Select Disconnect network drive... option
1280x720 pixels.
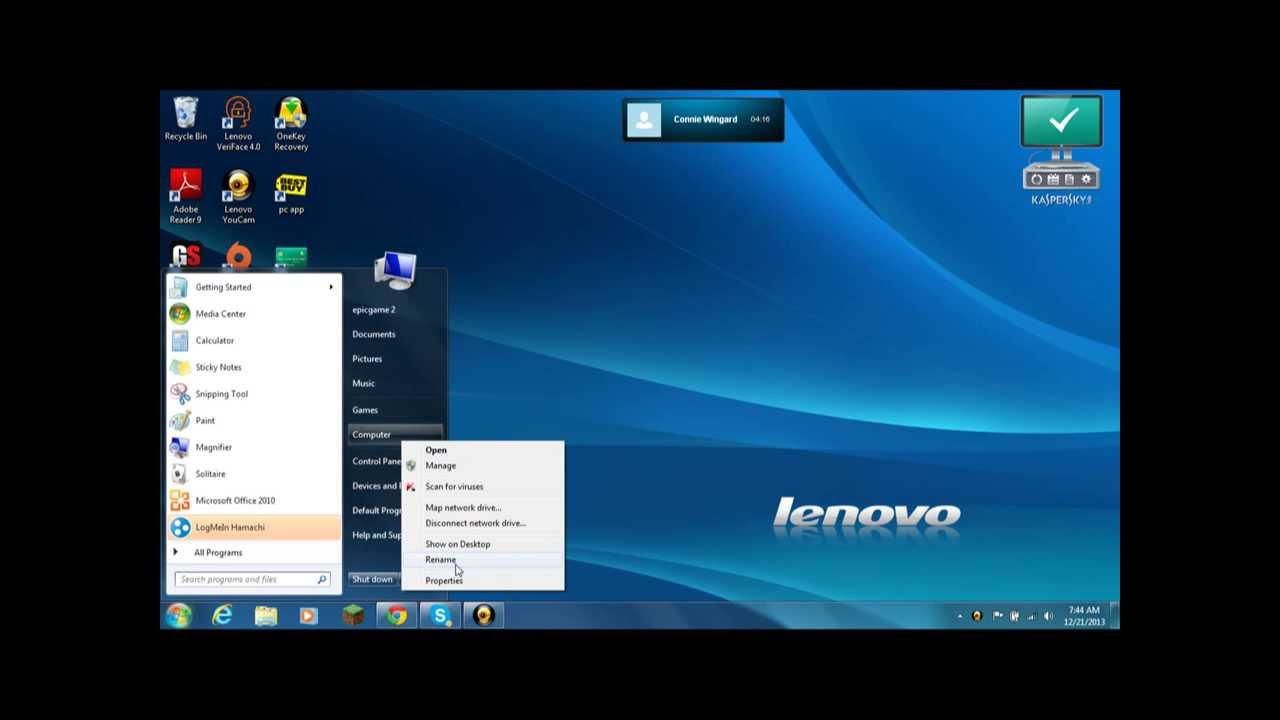(483, 523)
